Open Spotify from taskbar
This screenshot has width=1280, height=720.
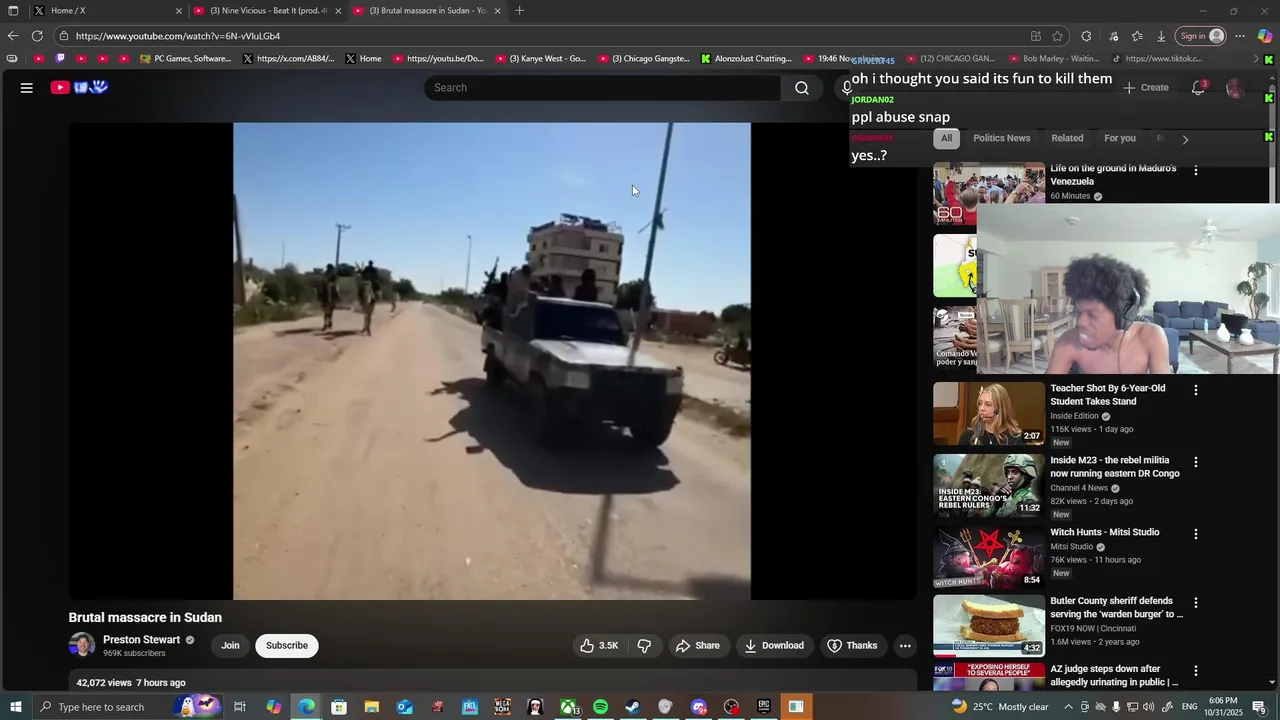600,707
